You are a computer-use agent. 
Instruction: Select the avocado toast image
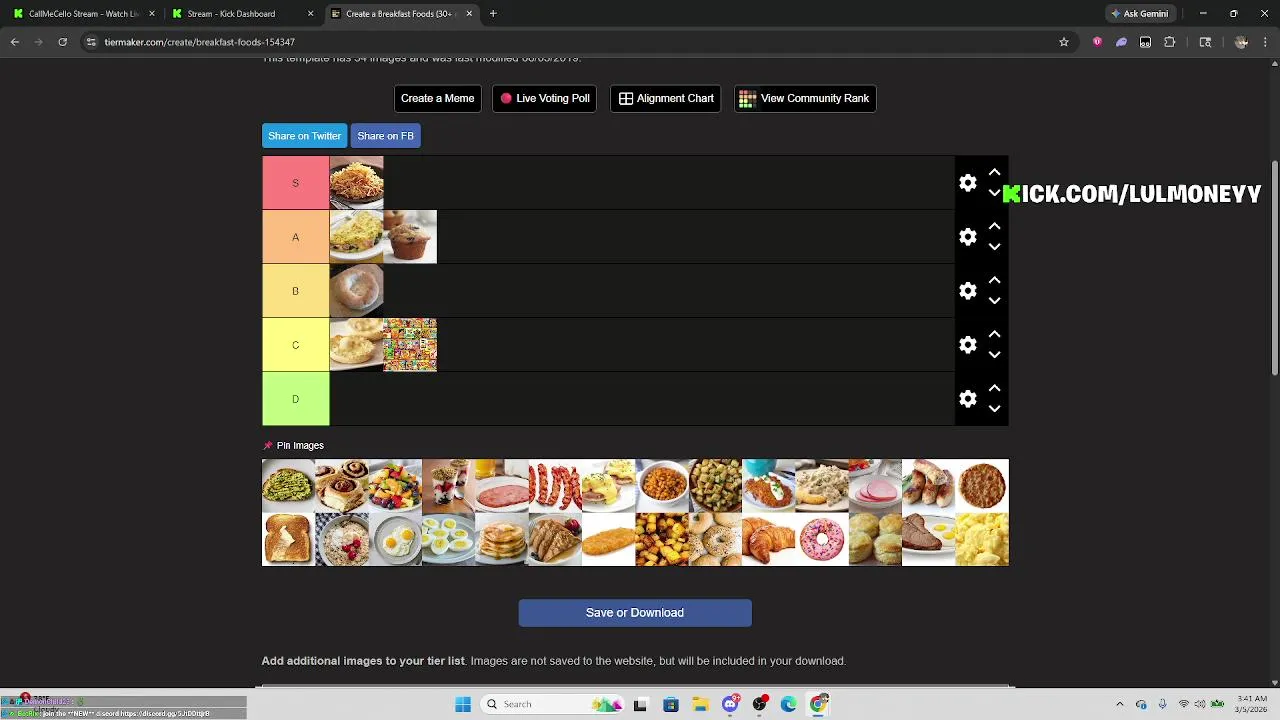288,486
